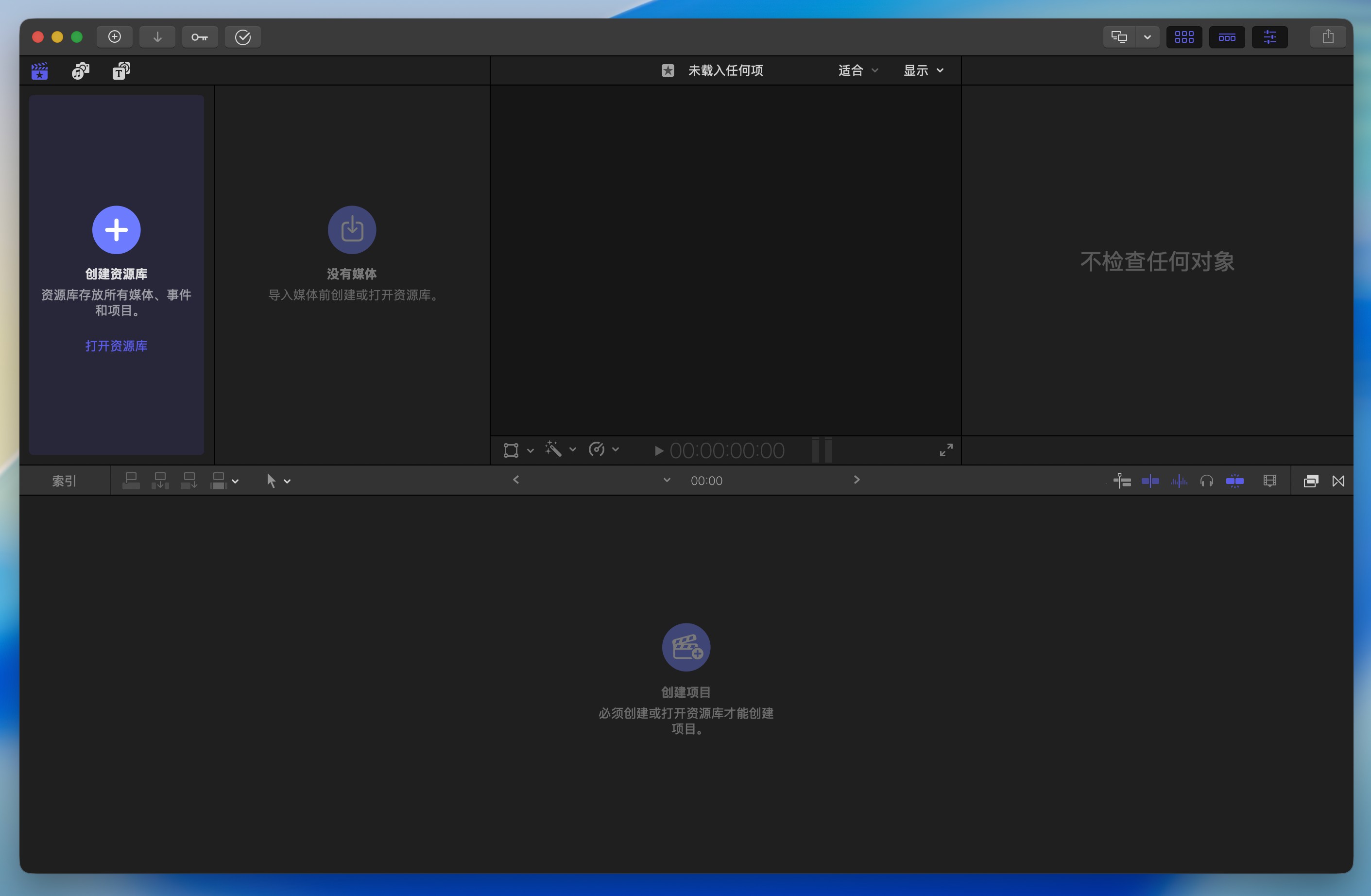
Task: Click the share export button
Action: point(1328,37)
